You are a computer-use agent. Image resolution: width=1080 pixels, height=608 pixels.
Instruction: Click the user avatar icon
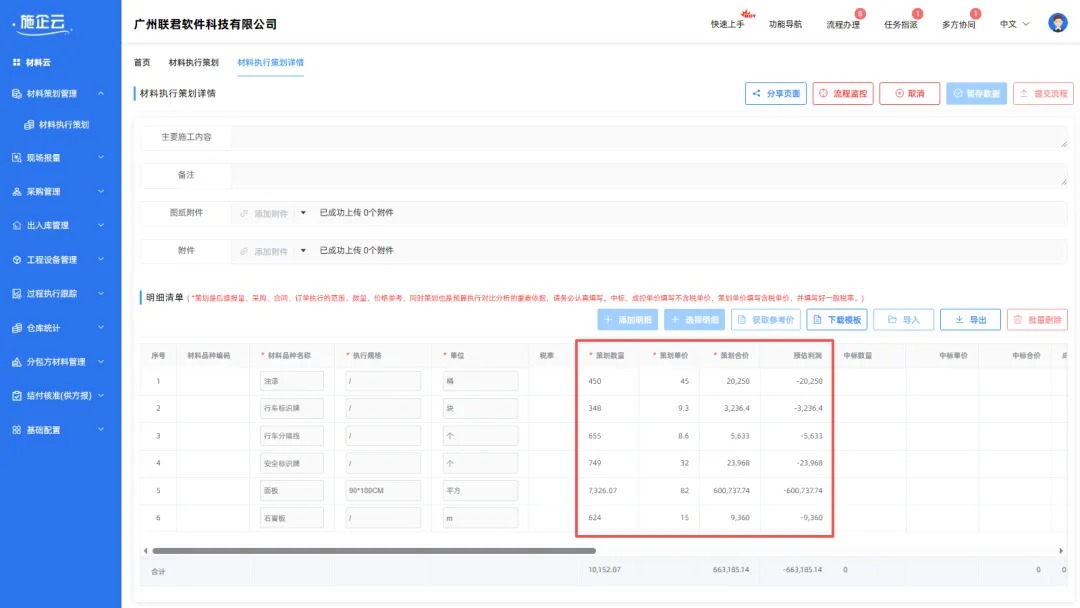[1057, 23]
